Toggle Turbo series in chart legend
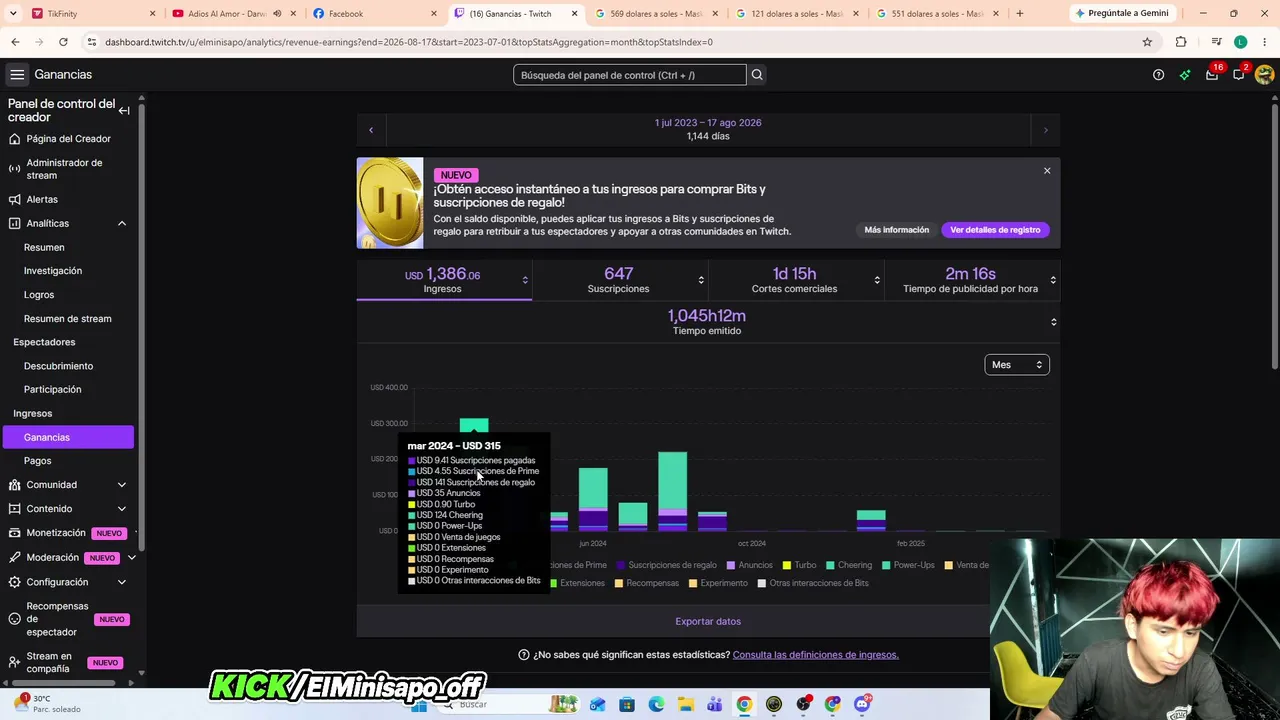Viewport: 1280px width, 720px height. coord(799,565)
